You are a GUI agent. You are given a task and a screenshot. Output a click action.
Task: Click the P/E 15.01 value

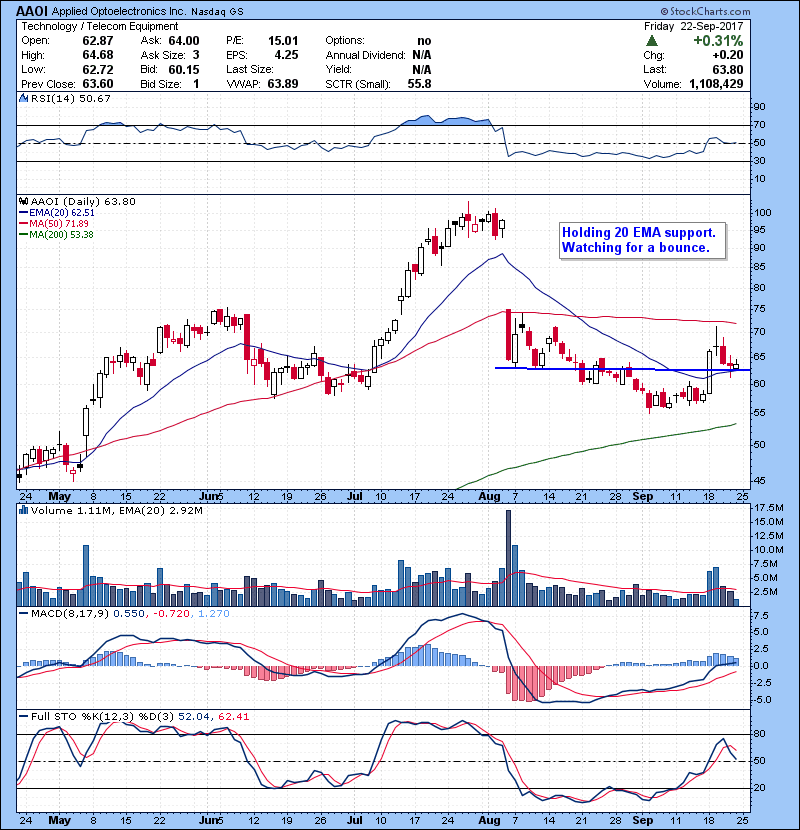[x=283, y=41]
